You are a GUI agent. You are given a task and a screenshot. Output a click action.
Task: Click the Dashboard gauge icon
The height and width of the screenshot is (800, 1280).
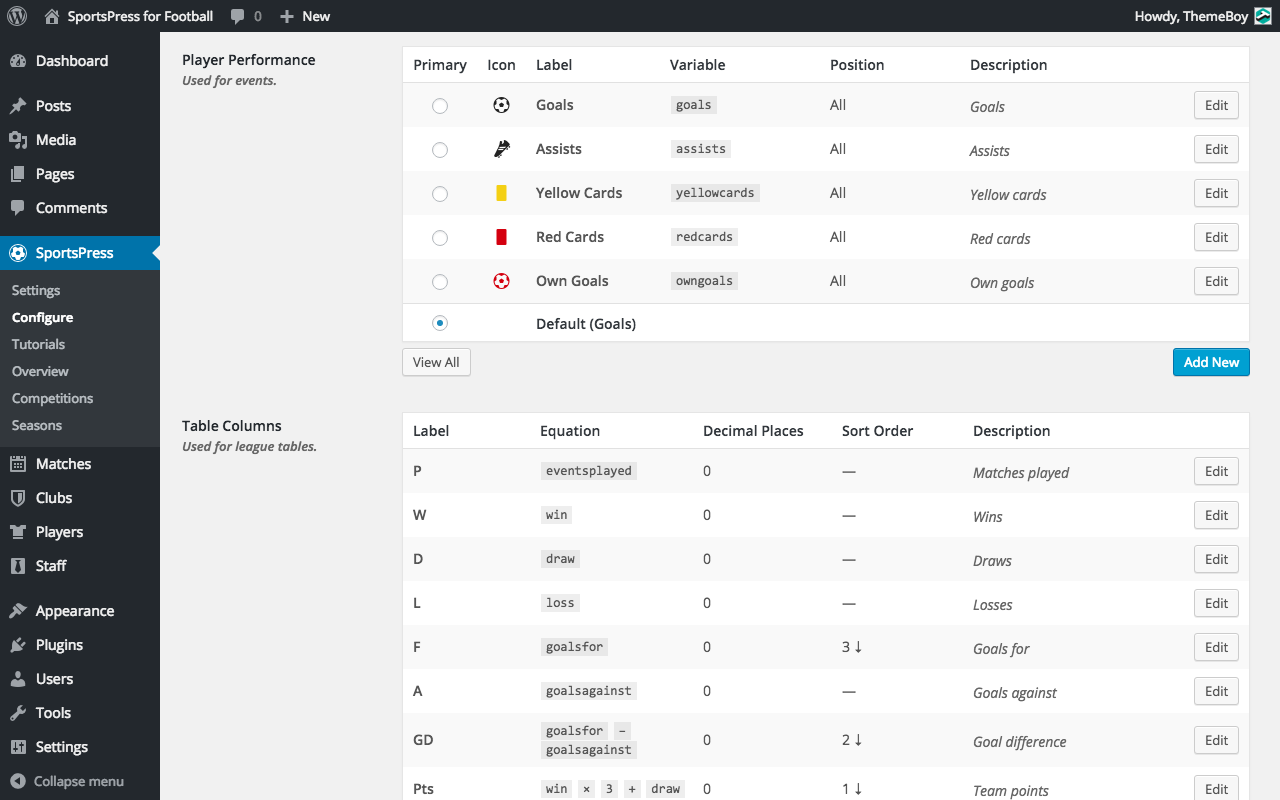click(18, 61)
